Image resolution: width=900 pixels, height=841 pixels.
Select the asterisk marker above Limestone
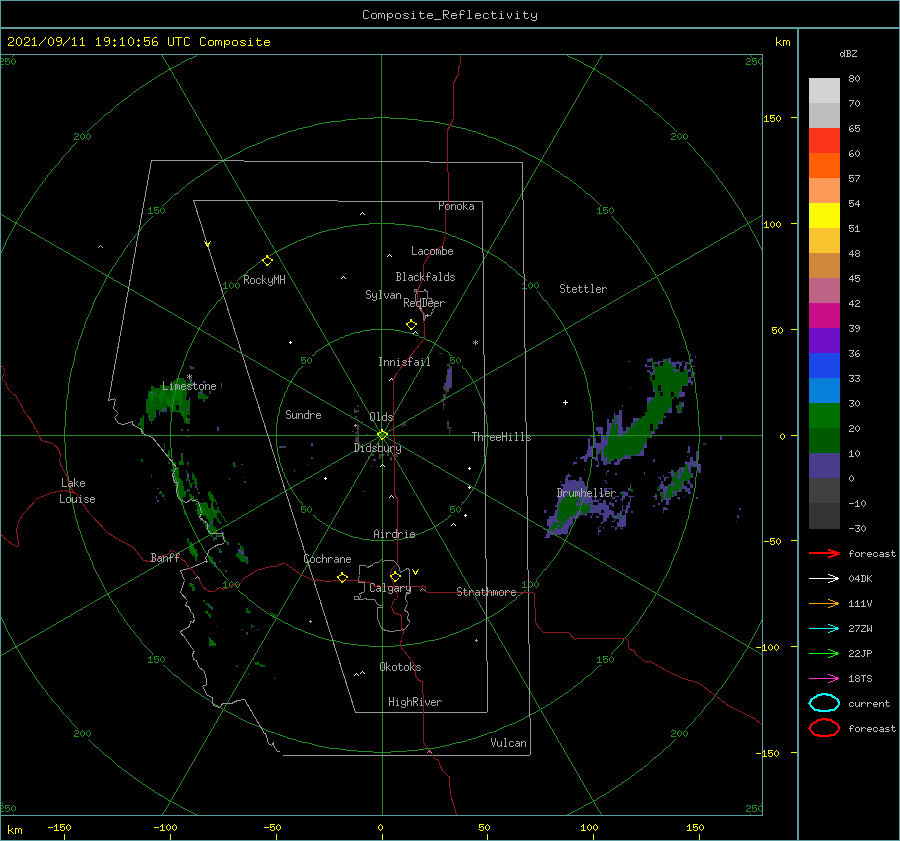tap(189, 377)
